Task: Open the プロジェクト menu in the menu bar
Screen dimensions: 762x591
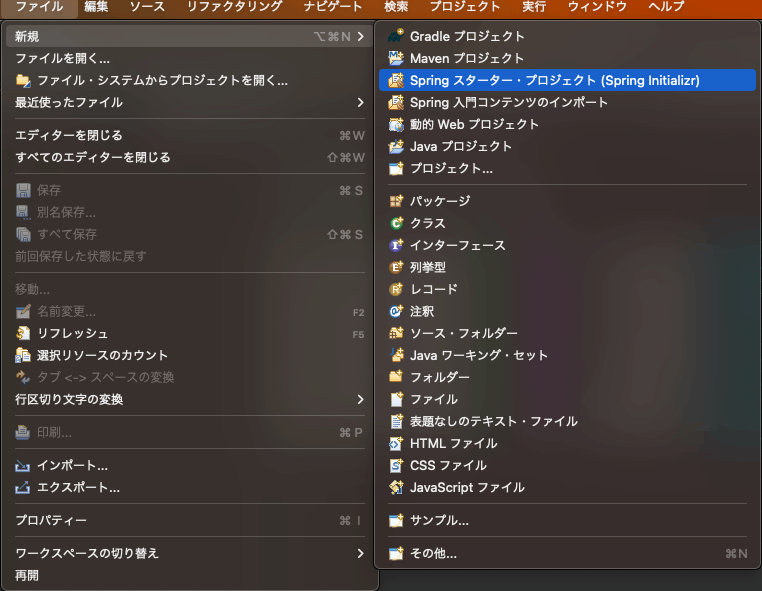Action: tap(465, 7)
